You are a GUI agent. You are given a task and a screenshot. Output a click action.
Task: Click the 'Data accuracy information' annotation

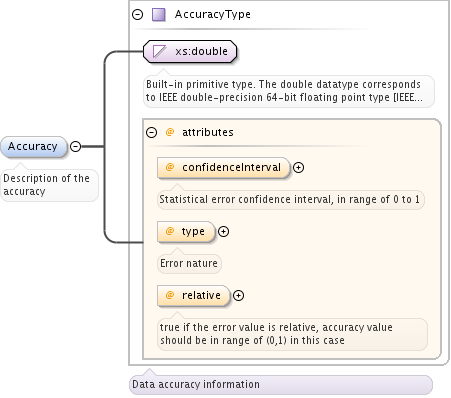(281, 385)
